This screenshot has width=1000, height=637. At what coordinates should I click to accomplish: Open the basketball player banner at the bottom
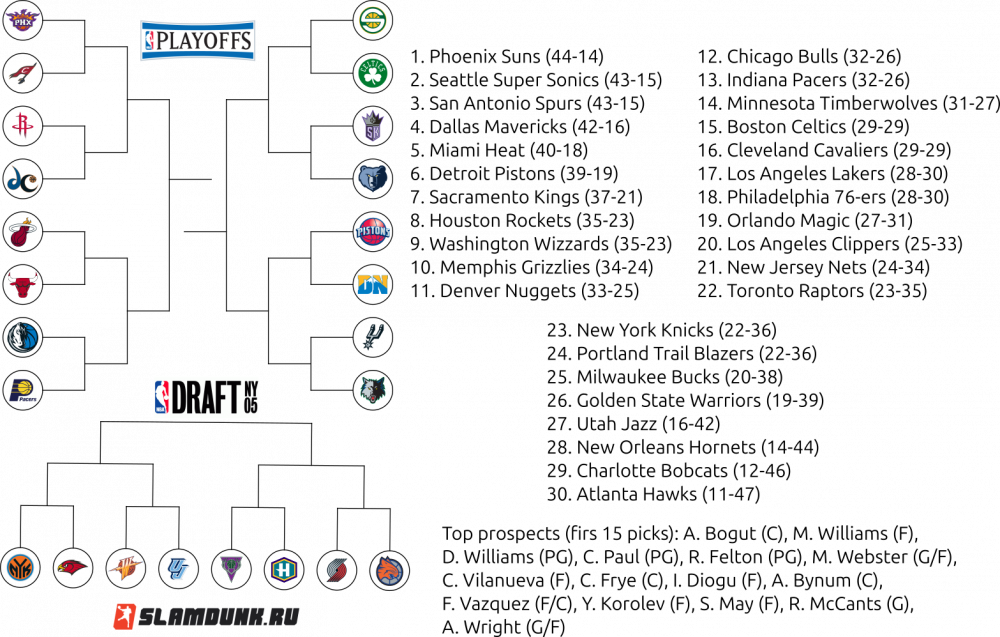(x=205, y=616)
